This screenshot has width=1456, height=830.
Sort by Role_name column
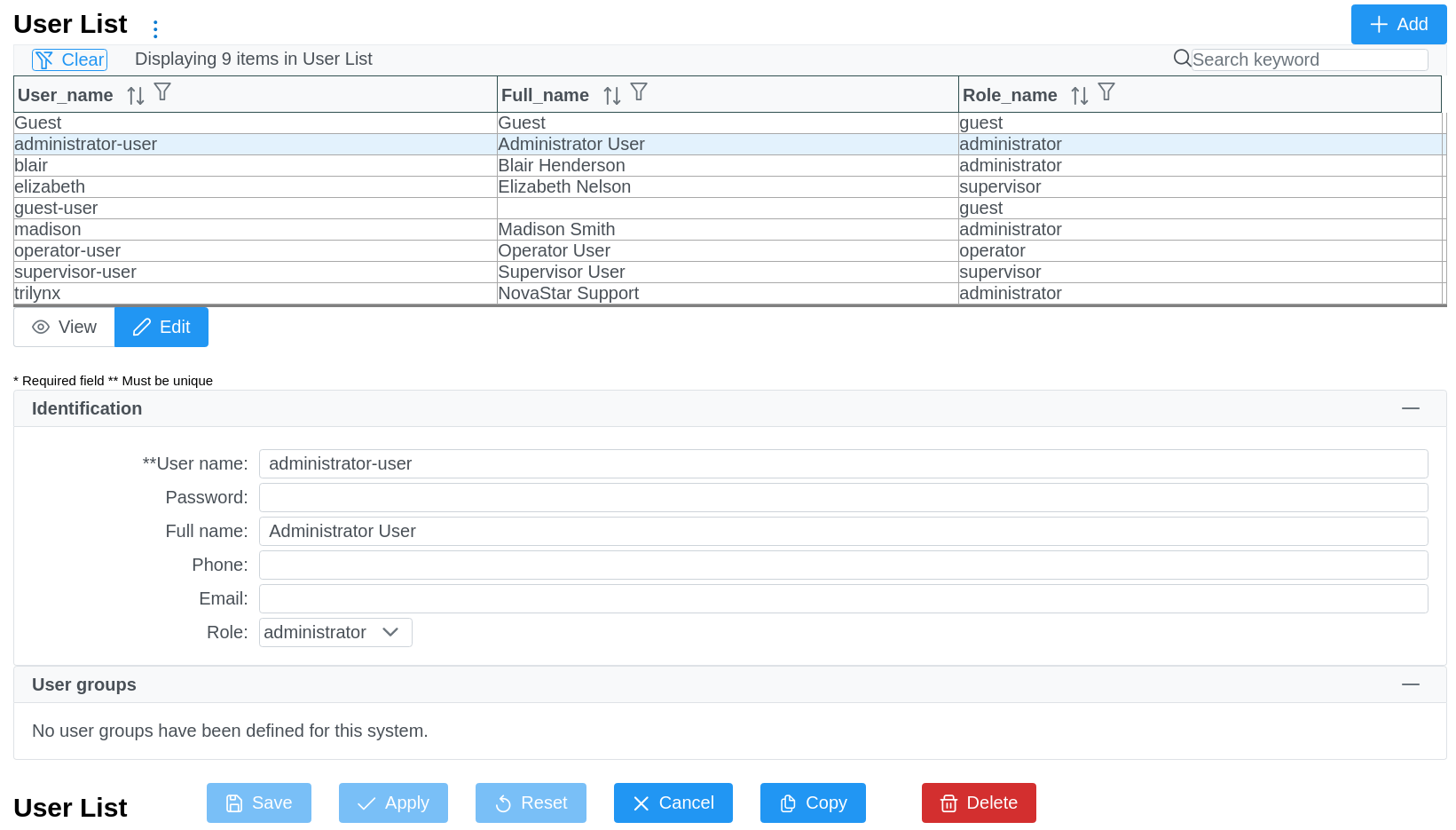[x=1079, y=96]
